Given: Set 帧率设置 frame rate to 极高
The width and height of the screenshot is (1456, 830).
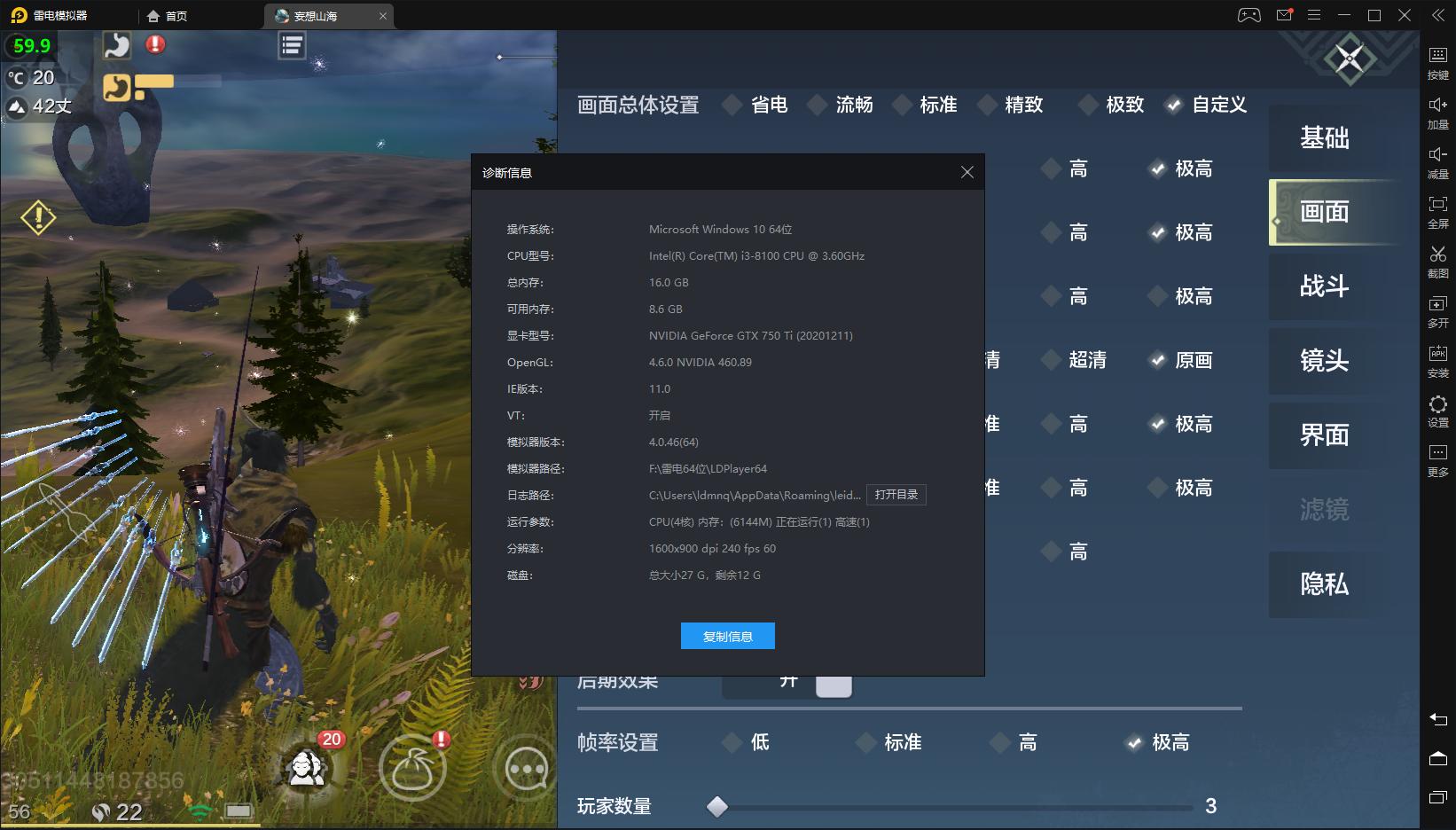Looking at the screenshot, I should click(x=1157, y=742).
